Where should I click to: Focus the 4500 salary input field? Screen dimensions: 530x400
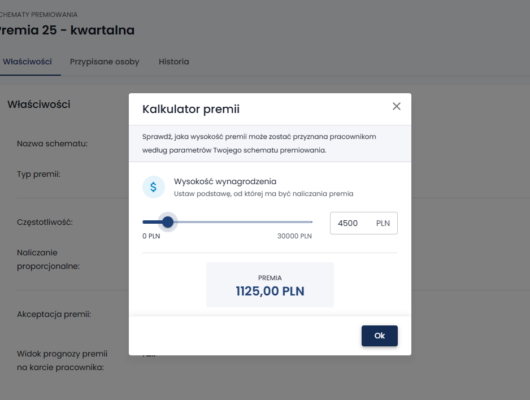364,223
